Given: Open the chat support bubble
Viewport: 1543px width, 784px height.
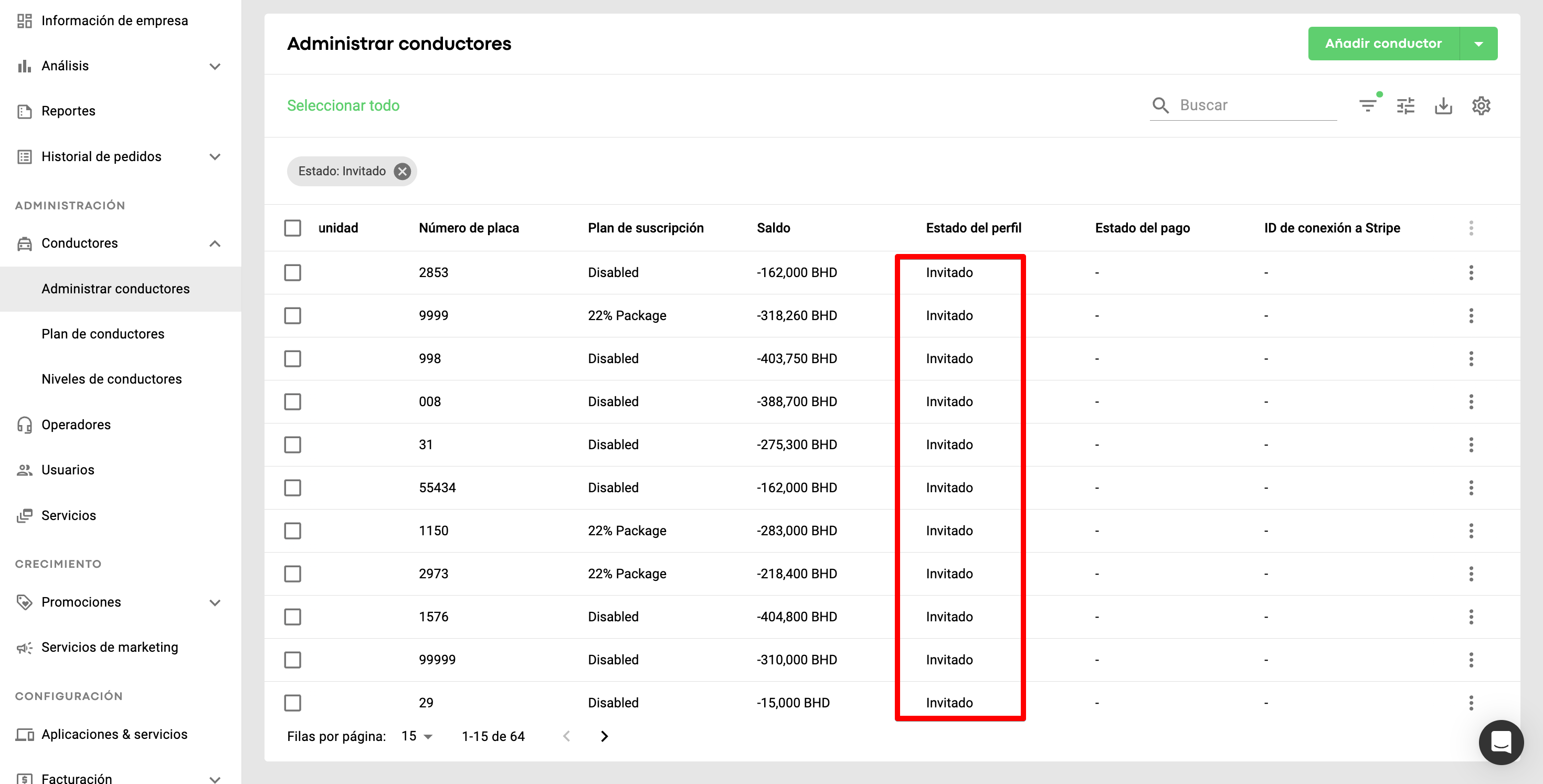Looking at the screenshot, I should coord(1500,742).
